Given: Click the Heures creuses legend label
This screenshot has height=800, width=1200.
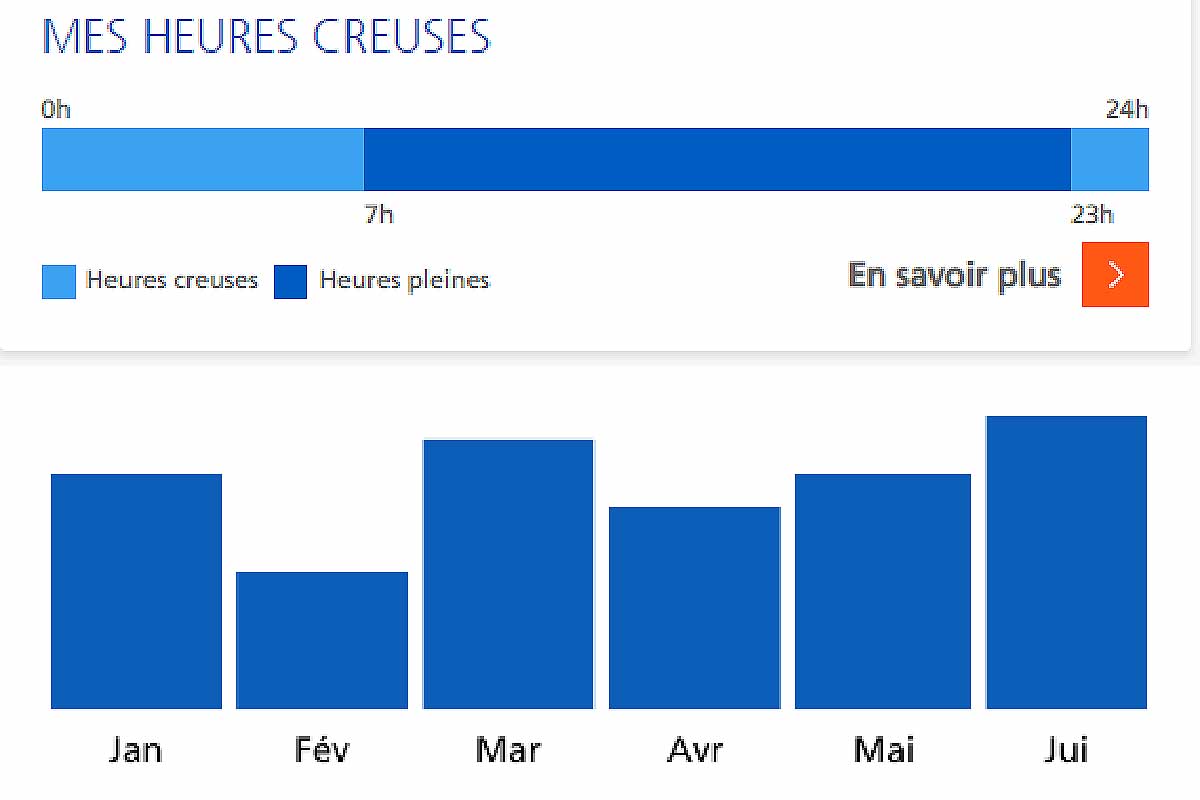Looking at the screenshot, I should pos(172,280).
